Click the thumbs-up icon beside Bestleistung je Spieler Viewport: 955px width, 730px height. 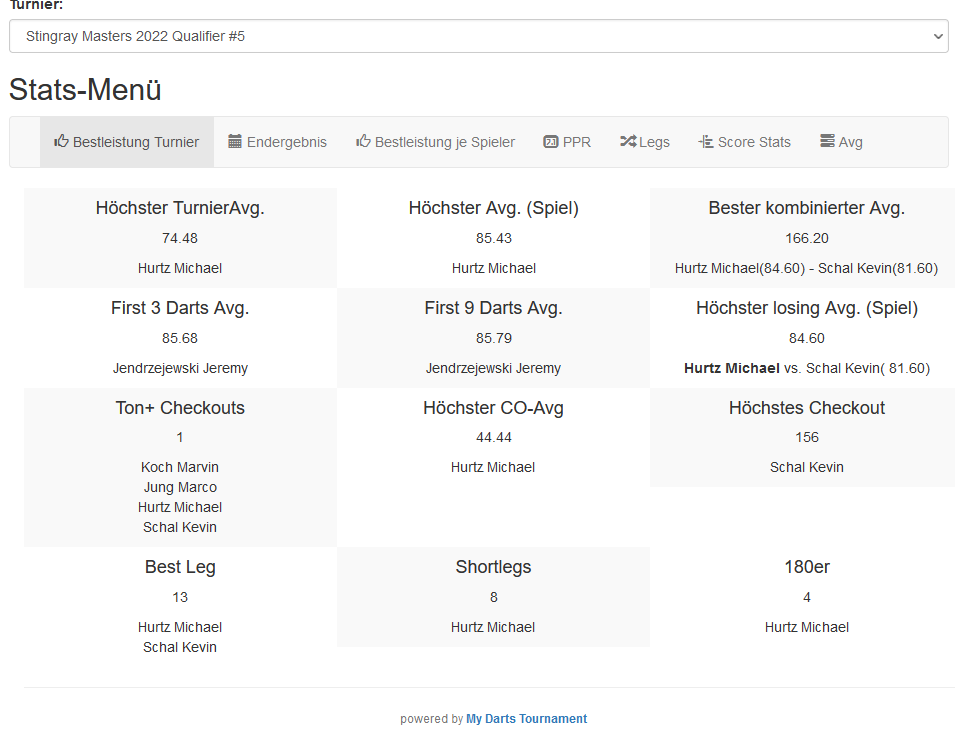(x=363, y=142)
